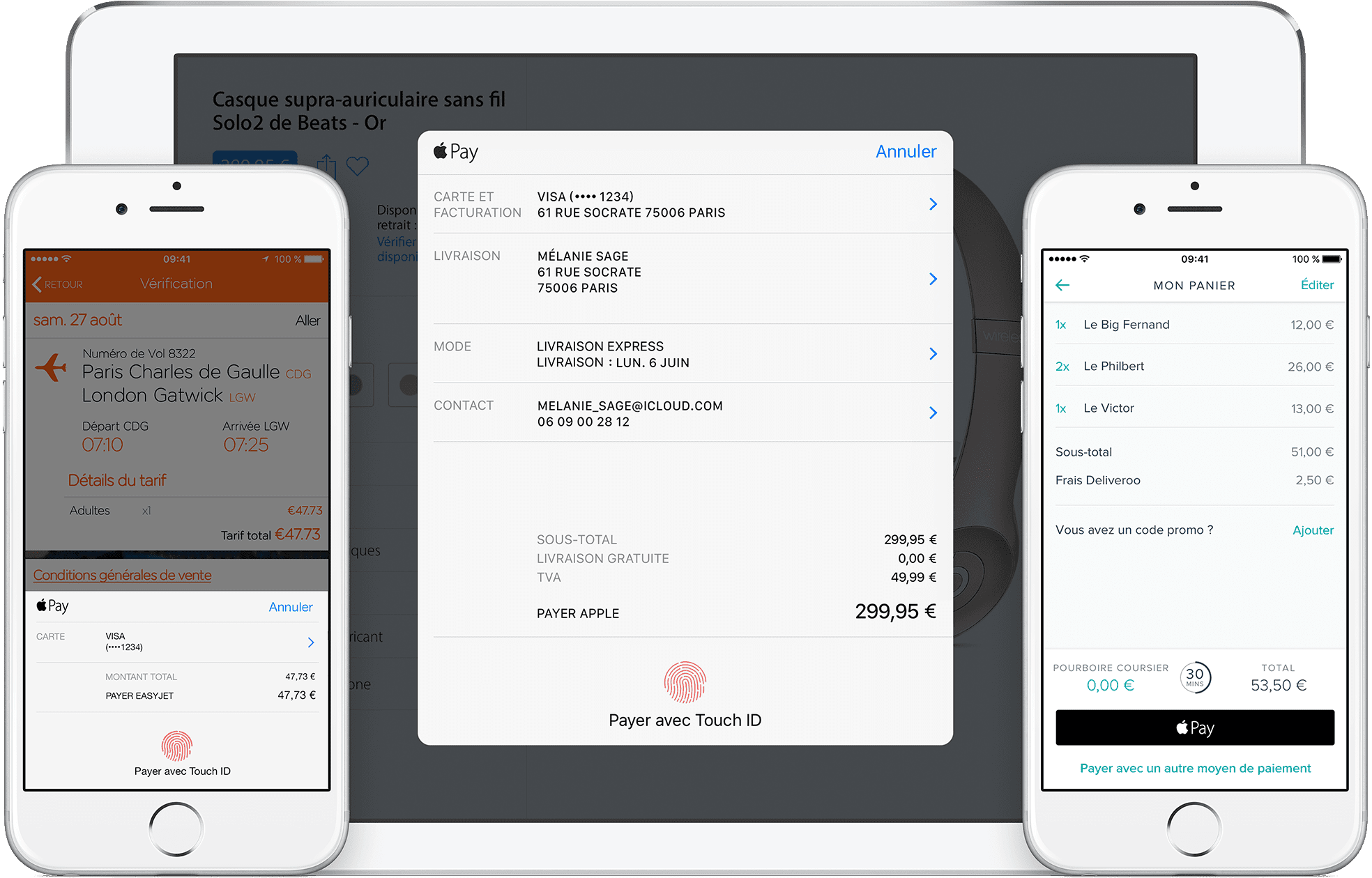The width and height of the screenshot is (1372, 878).
Task: Tap Annuler on iPad Apple Pay sheet
Action: (x=906, y=152)
